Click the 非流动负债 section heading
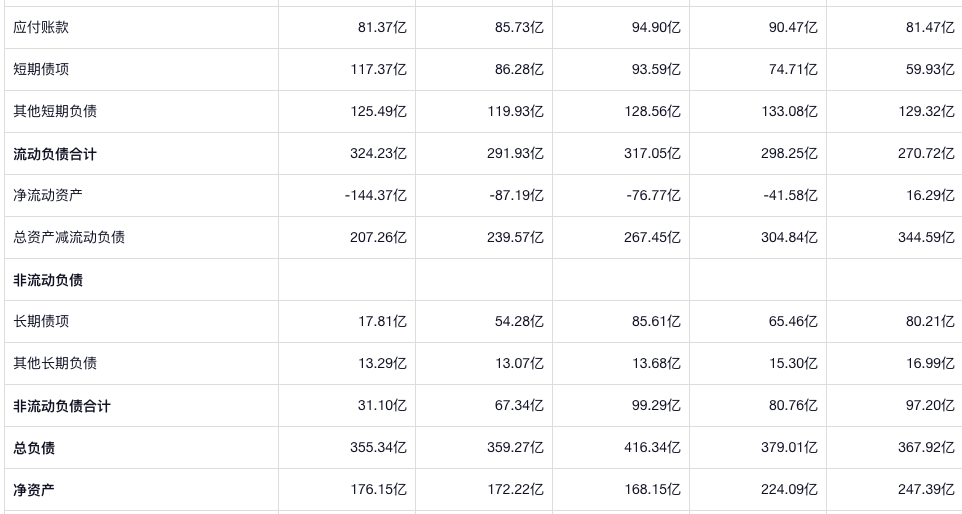962x514 pixels. pos(48,280)
